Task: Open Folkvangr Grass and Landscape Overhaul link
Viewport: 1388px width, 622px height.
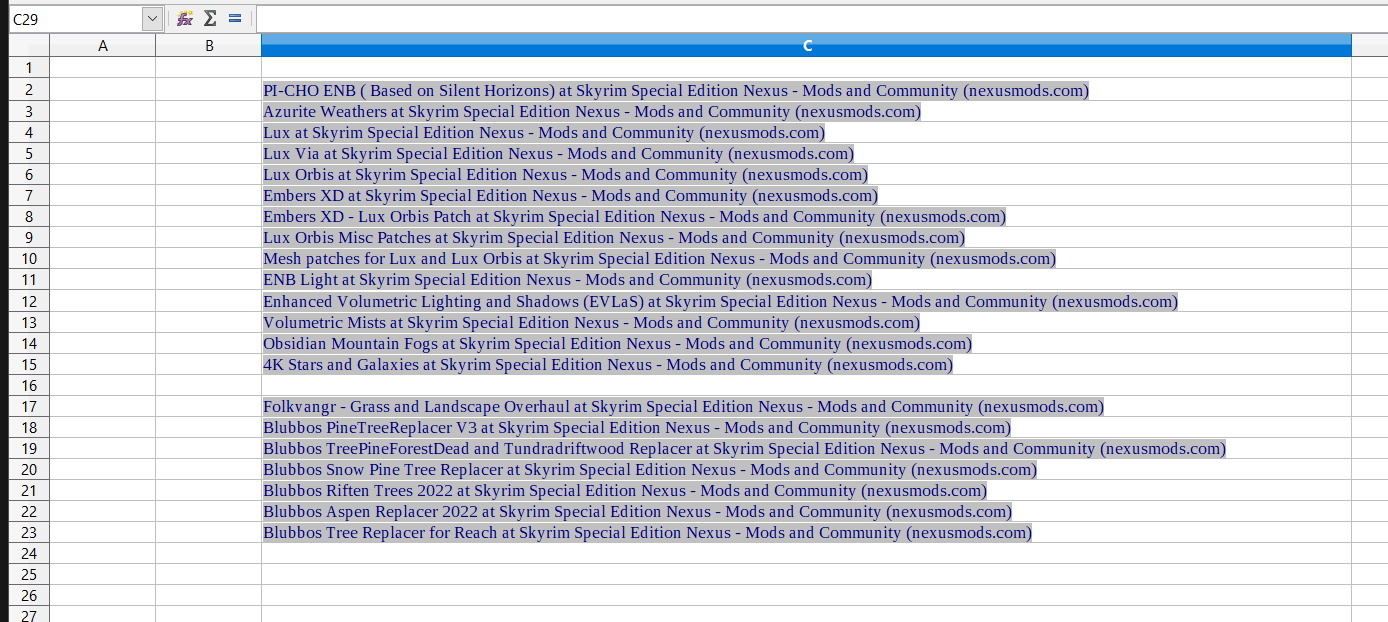Action: [x=684, y=406]
